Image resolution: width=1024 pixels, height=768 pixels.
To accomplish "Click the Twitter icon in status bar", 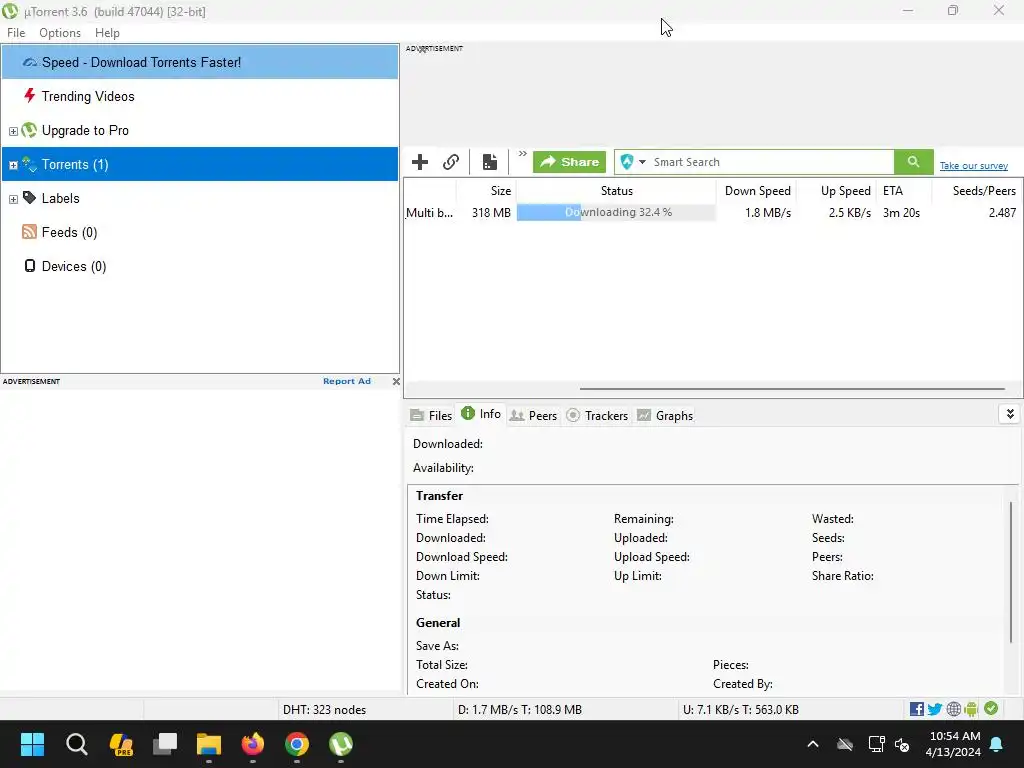I will point(935,709).
